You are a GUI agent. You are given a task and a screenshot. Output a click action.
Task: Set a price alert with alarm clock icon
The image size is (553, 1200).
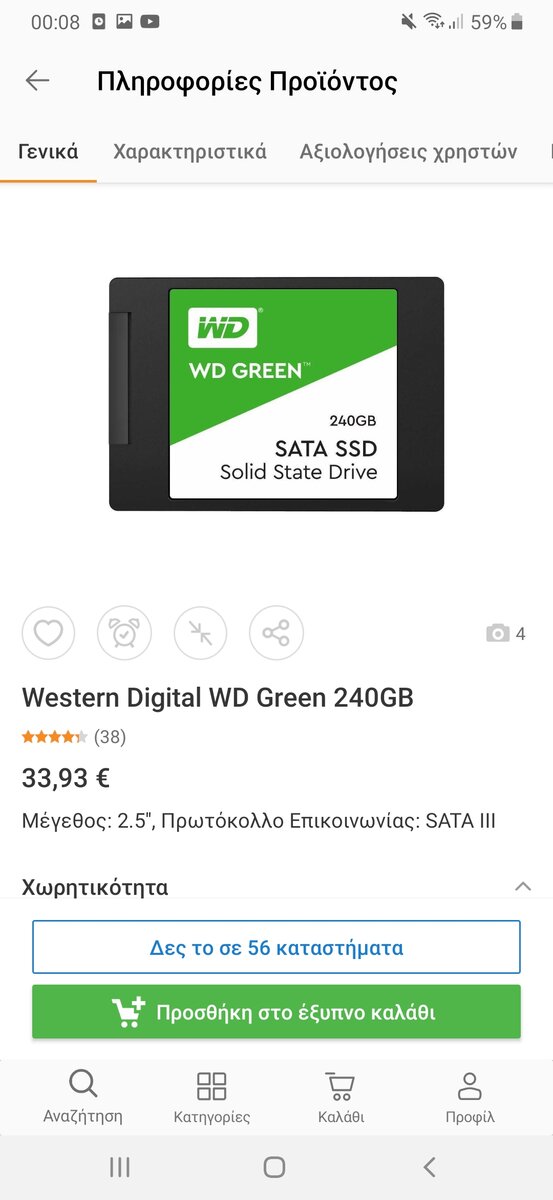[124, 633]
